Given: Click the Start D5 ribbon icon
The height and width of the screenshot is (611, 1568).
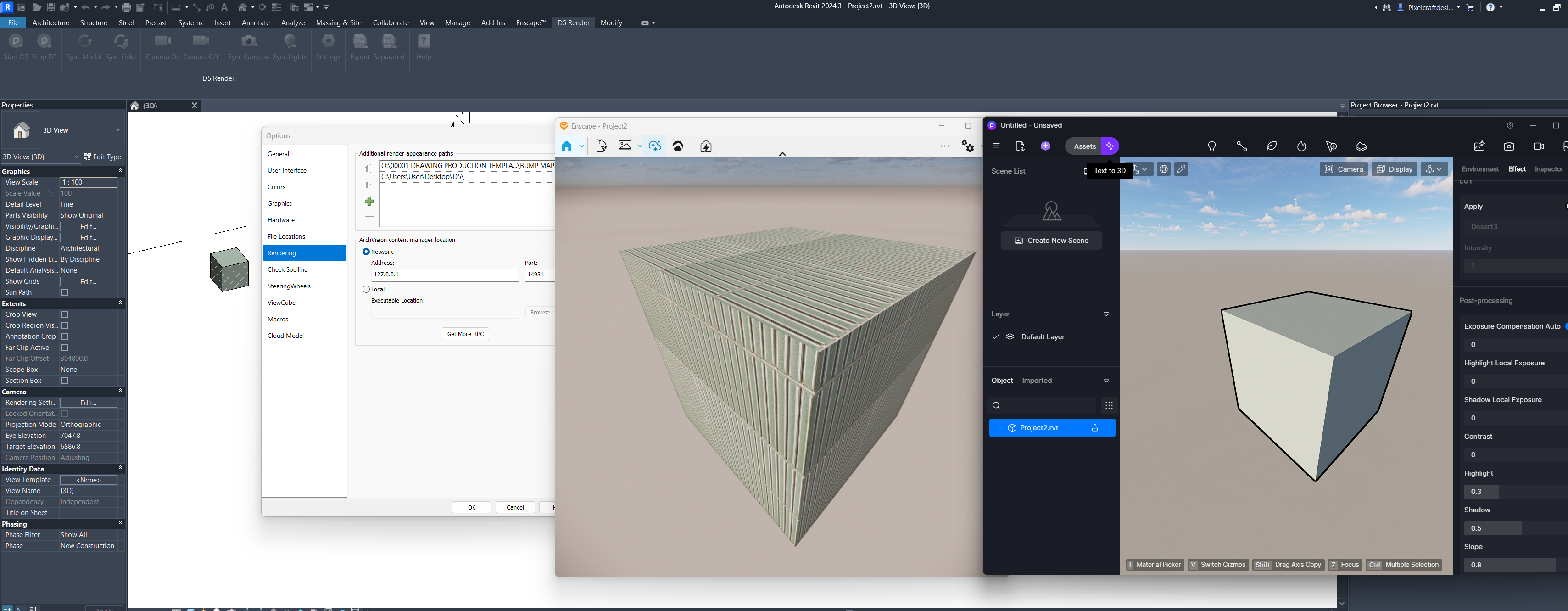Looking at the screenshot, I should tap(16, 41).
